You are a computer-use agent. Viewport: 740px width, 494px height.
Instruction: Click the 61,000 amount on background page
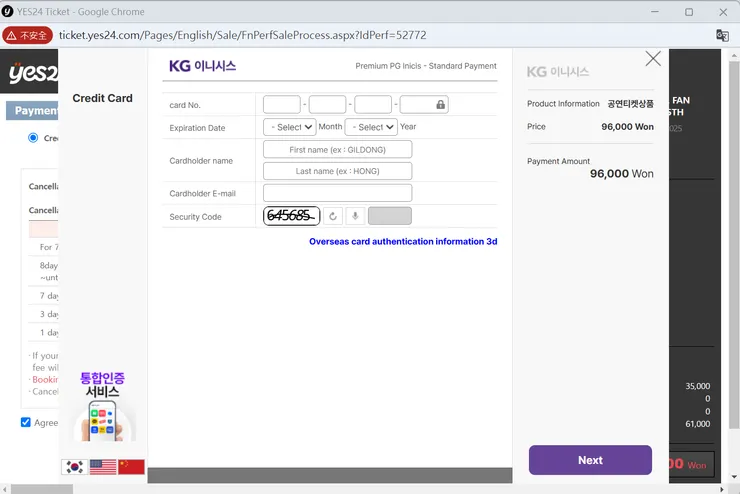click(x=698, y=424)
